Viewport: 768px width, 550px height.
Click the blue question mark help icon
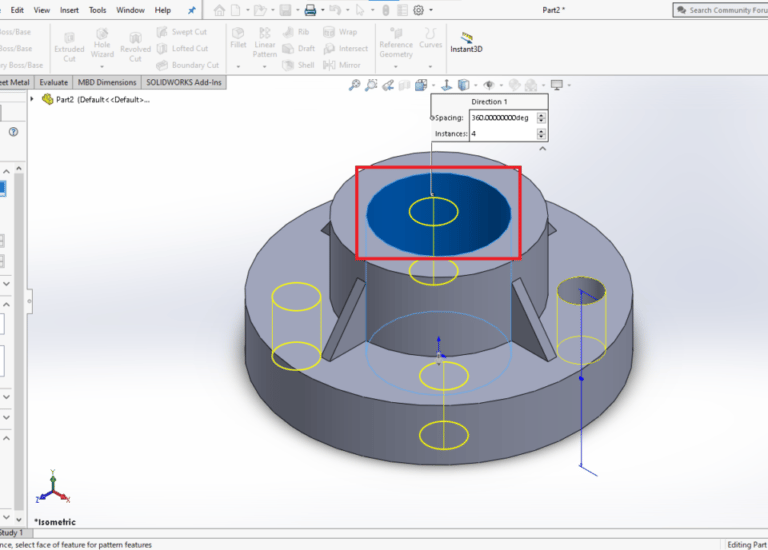13,132
